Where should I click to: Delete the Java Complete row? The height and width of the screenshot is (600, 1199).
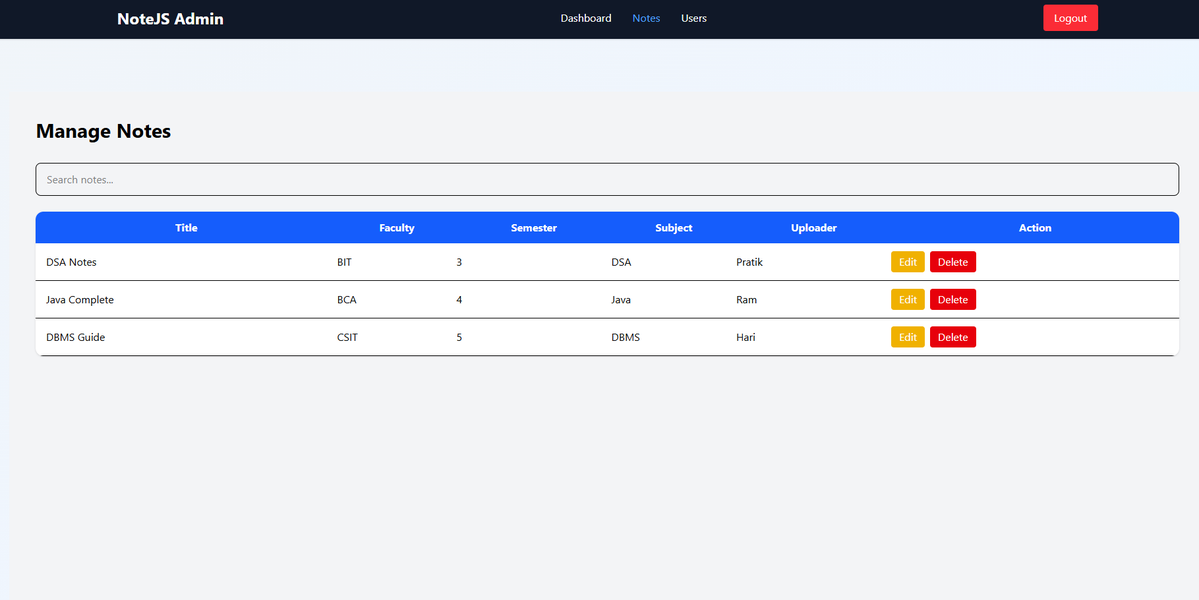click(953, 300)
